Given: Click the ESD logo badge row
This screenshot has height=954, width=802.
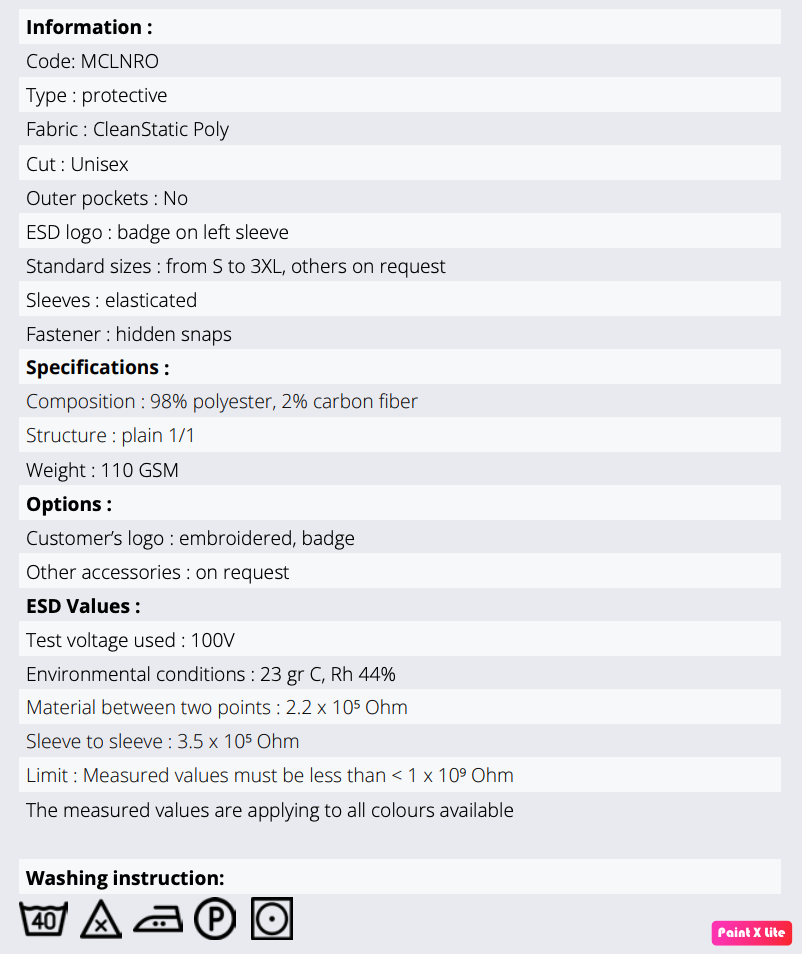Looking at the screenshot, I should [x=157, y=232].
